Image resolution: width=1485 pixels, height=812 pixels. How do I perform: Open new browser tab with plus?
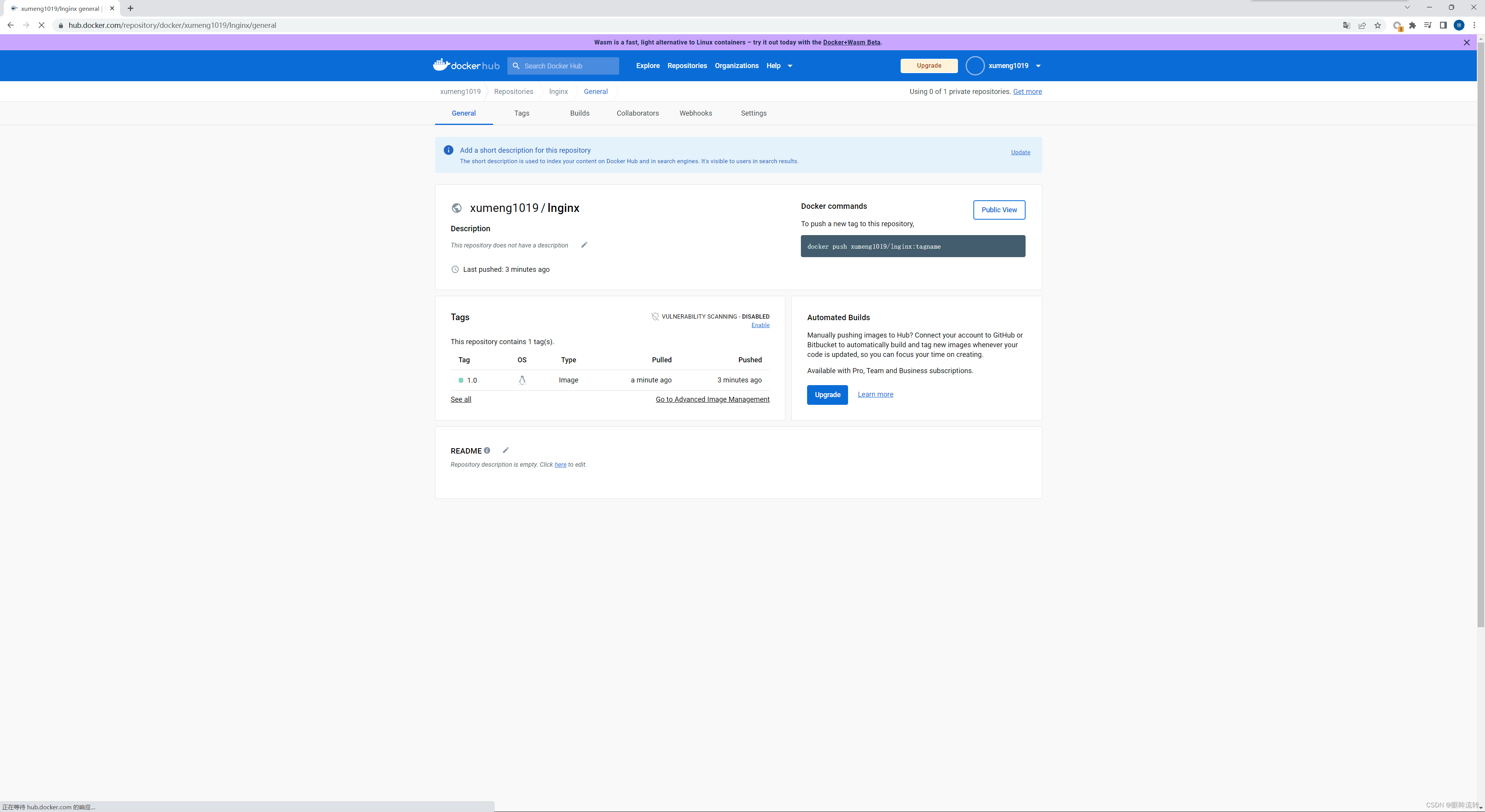[130, 8]
